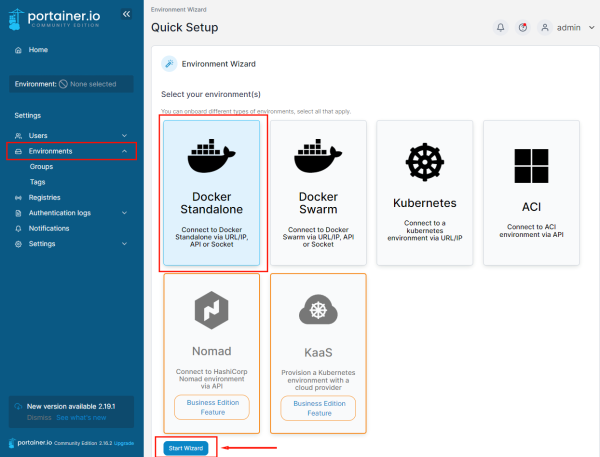Select the Docker Swarm environment card
The image size is (600, 457).
tap(318, 193)
